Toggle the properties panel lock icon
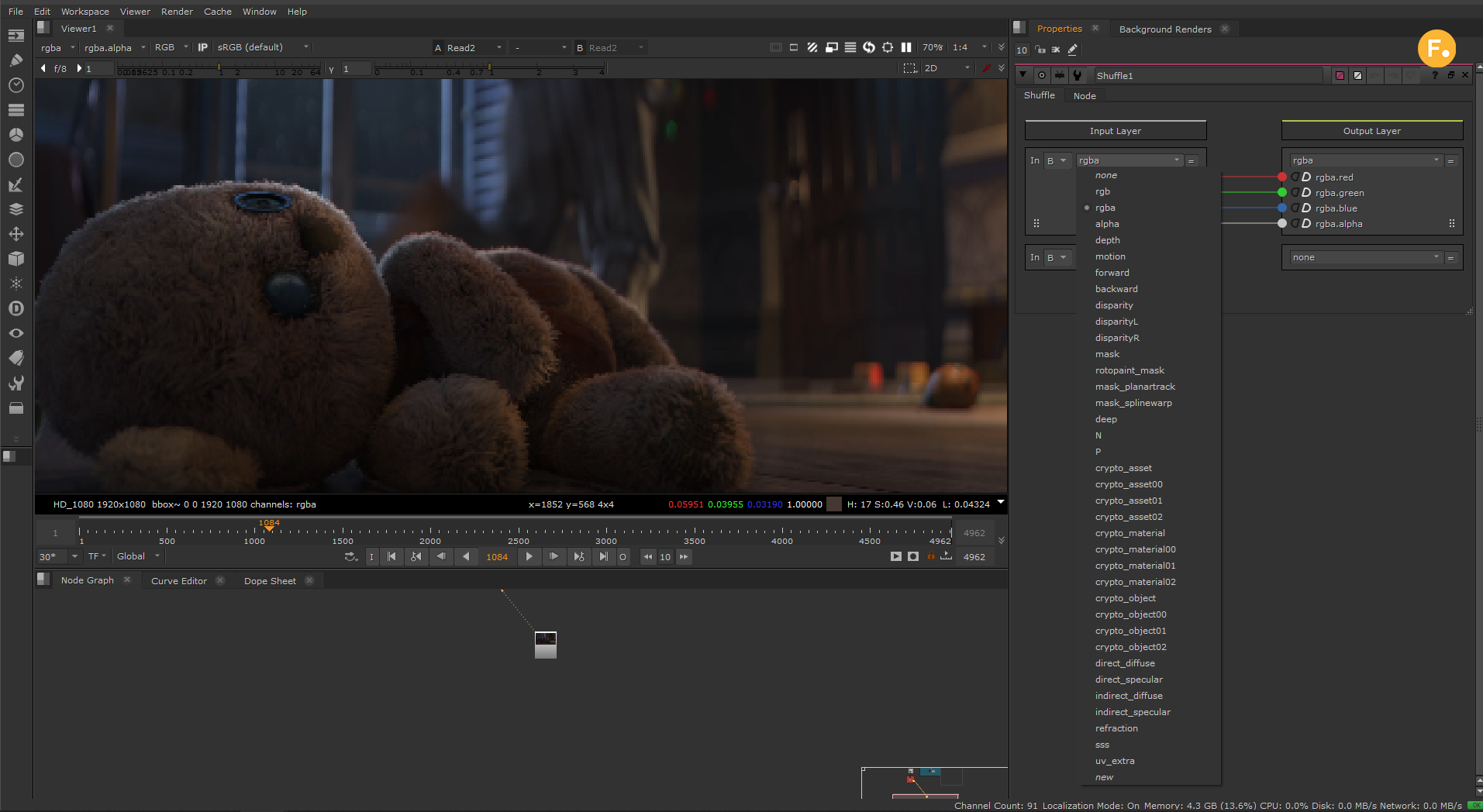1483x812 pixels. pos(1040,50)
